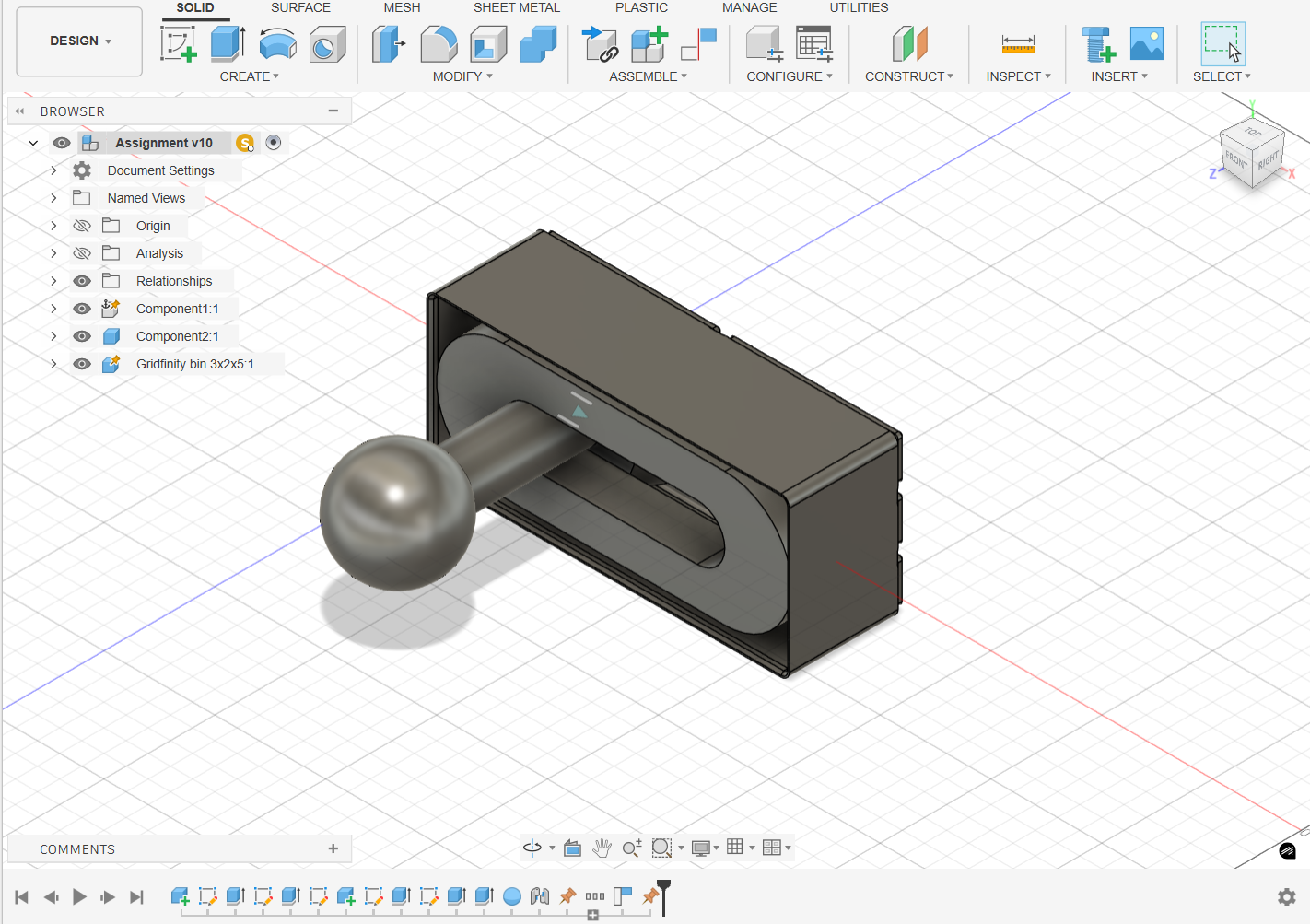
Task: Click the Orbit navigation icon
Action: click(x=532, y=848)
